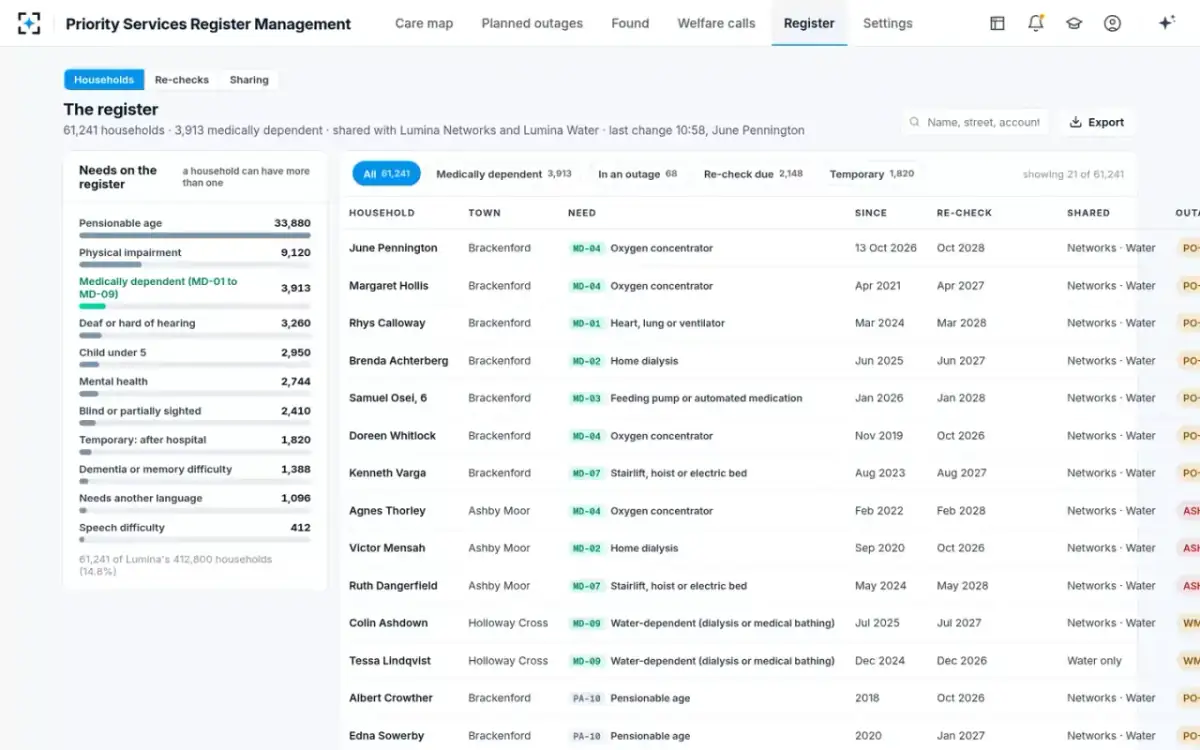Screen dimensions: 1200x750
Task: Export the register
Action: click(x=1097, y=122)
